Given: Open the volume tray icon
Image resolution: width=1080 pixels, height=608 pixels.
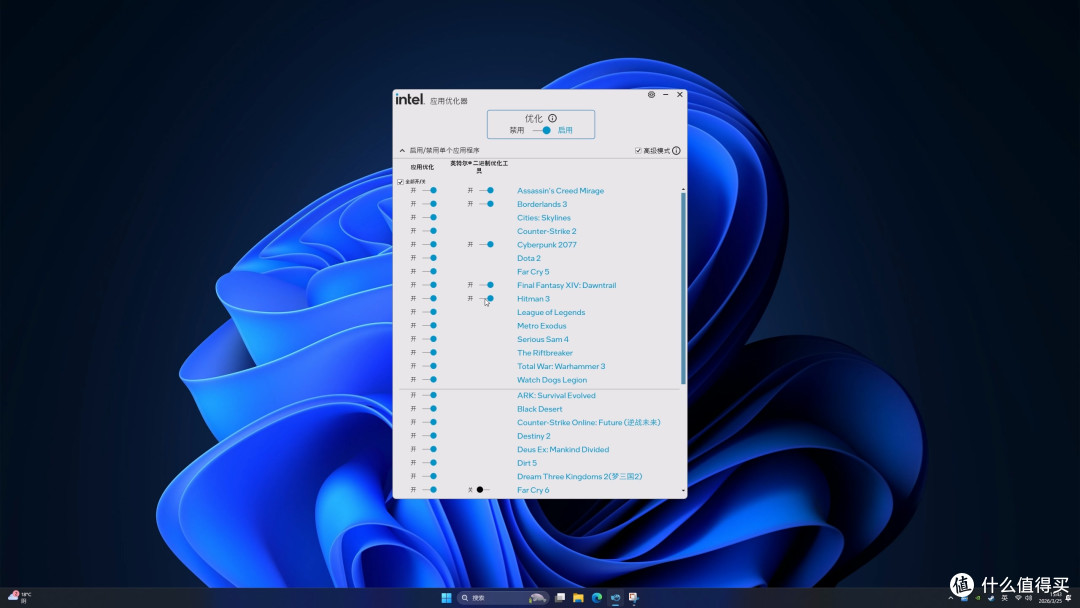Looking at the screenshot, I should point(1028,598).
